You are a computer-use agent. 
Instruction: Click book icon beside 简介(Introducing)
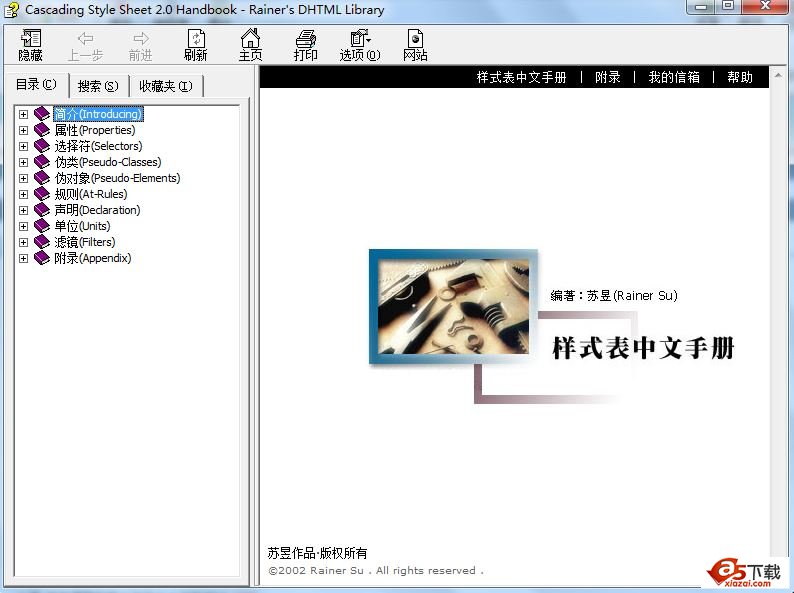coord(42,114)
